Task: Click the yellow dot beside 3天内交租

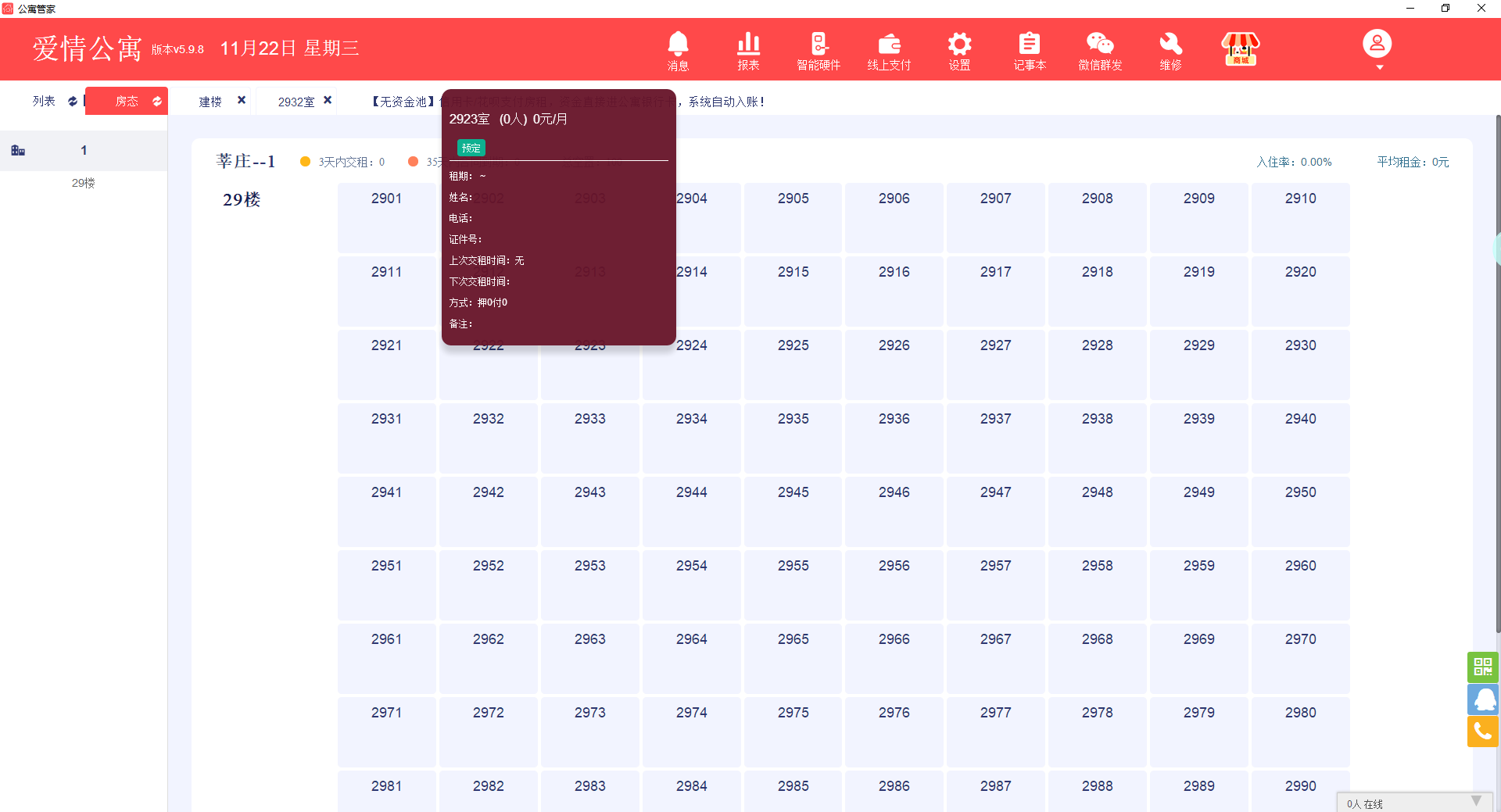Action: click(x=306, y=162)
